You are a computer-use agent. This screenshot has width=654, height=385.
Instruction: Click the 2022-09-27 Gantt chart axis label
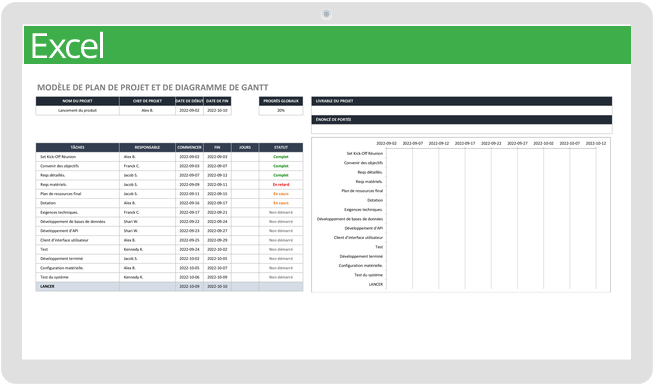click(x=517, y=143)
